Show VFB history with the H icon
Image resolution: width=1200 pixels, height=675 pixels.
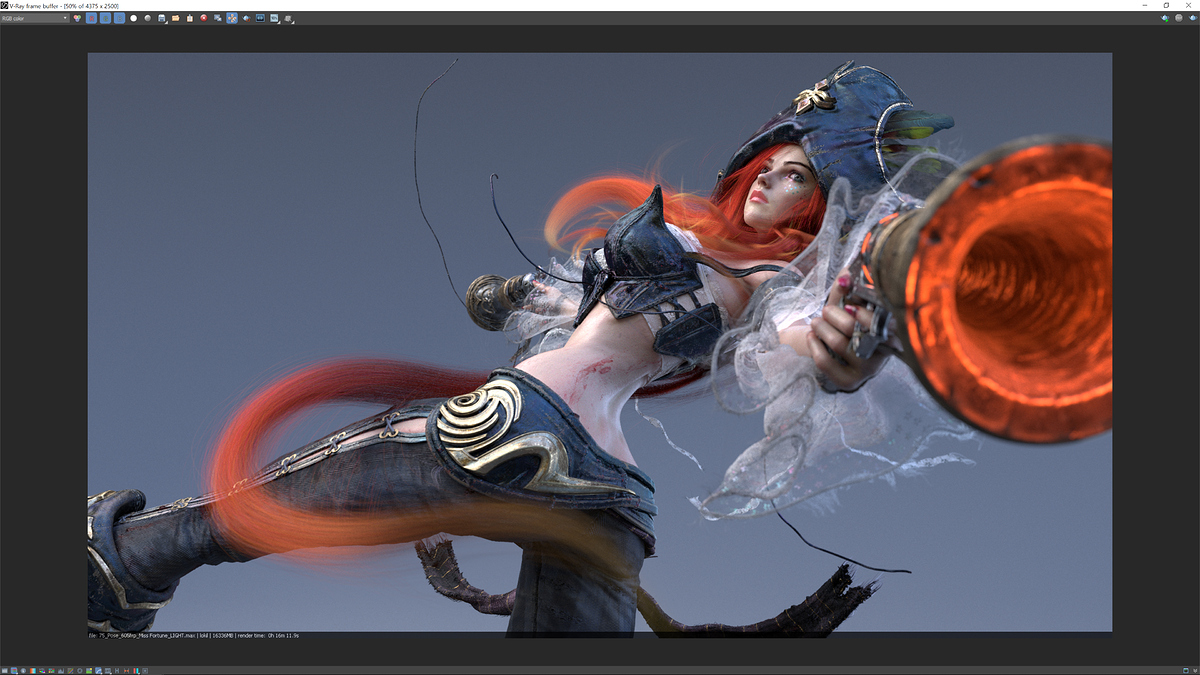pyautogui.click(x=118, y=670)
